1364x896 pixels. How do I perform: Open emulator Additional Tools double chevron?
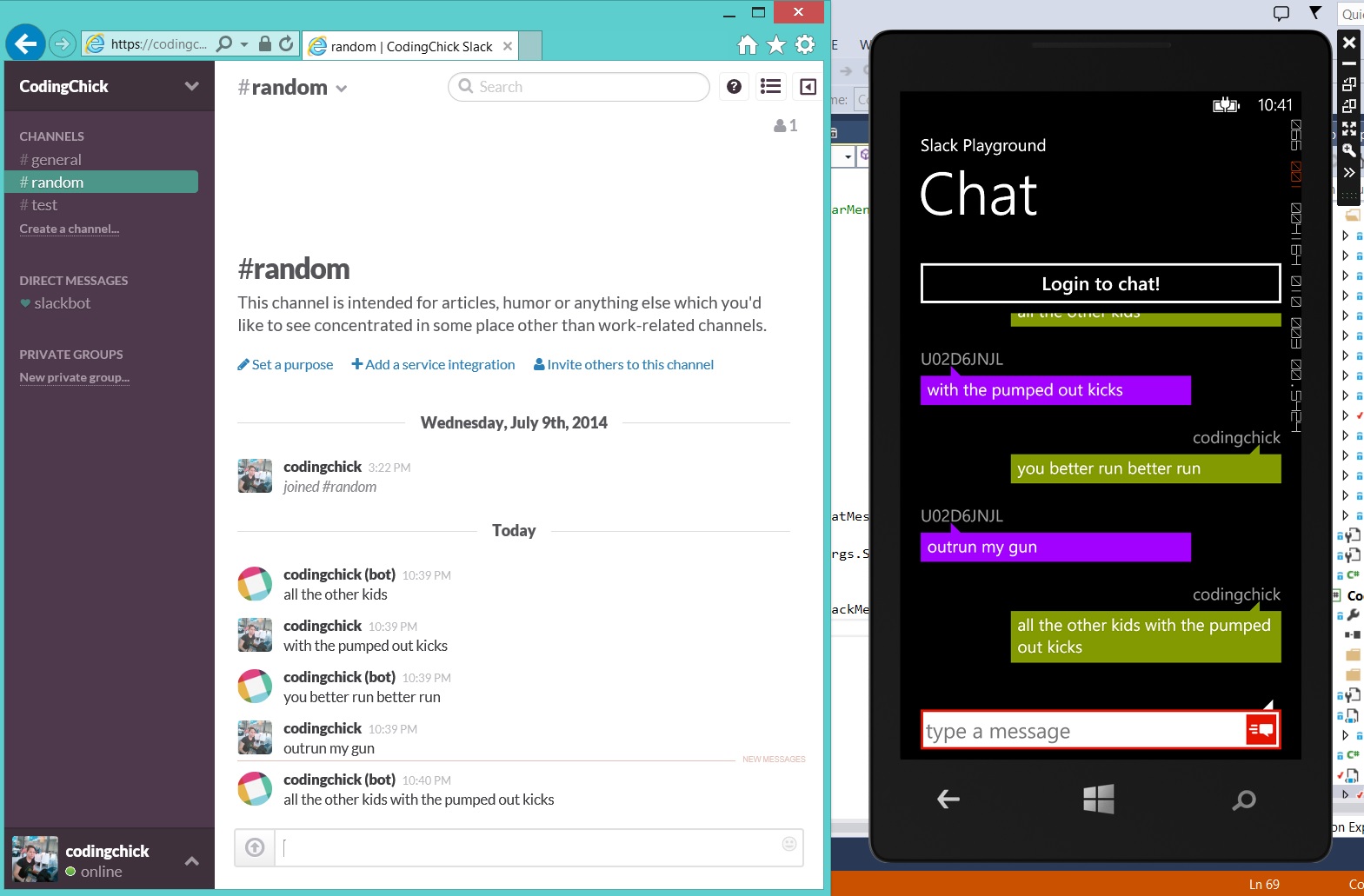pos(1348,173)
